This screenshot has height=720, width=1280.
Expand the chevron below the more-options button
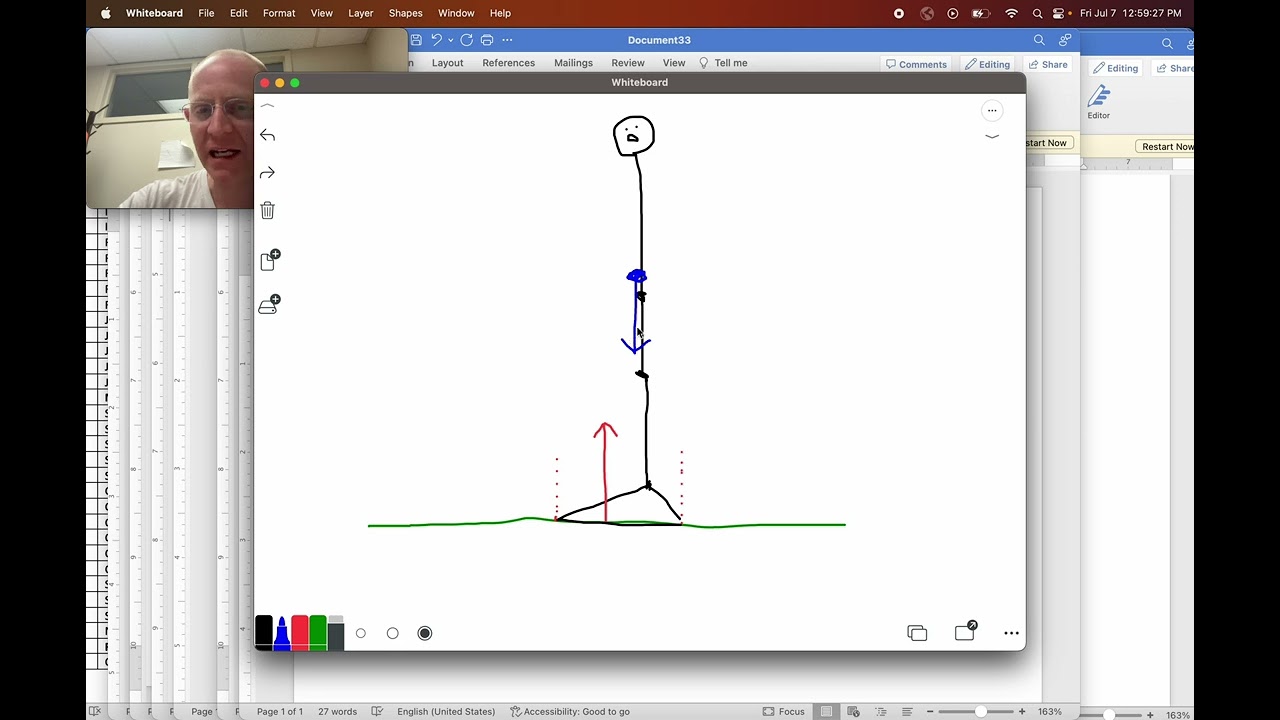(992, 136)
